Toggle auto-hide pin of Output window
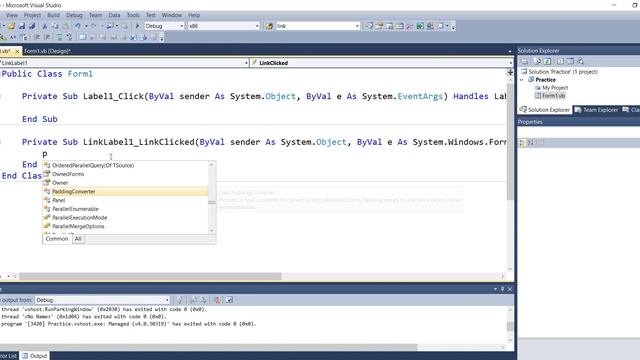The height and width of the screenshot is (360, 640). [x=502, y=289]
